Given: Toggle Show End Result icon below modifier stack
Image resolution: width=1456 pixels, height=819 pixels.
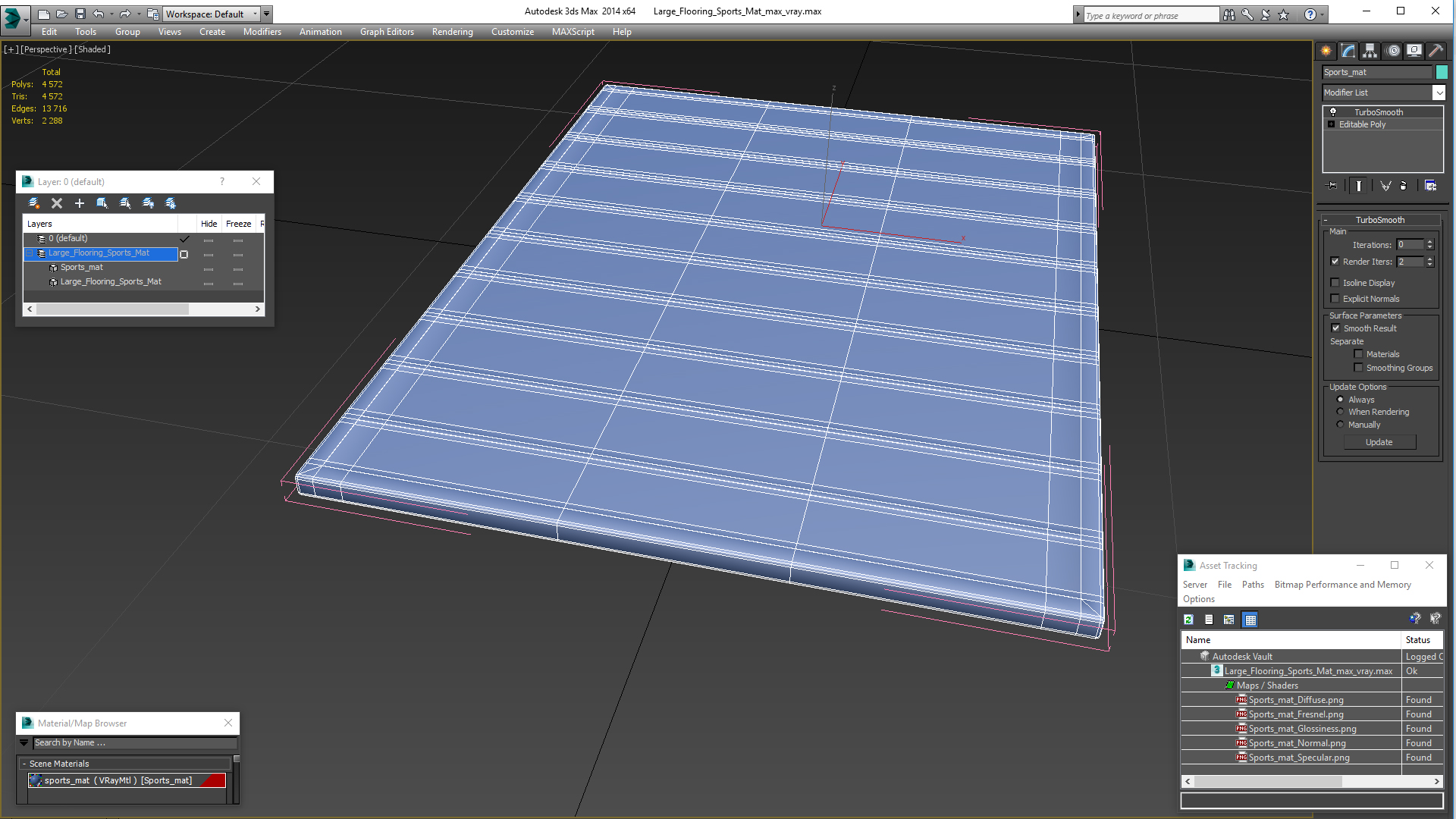Looking at the screenshot, I should click(x=1359, y=186).
